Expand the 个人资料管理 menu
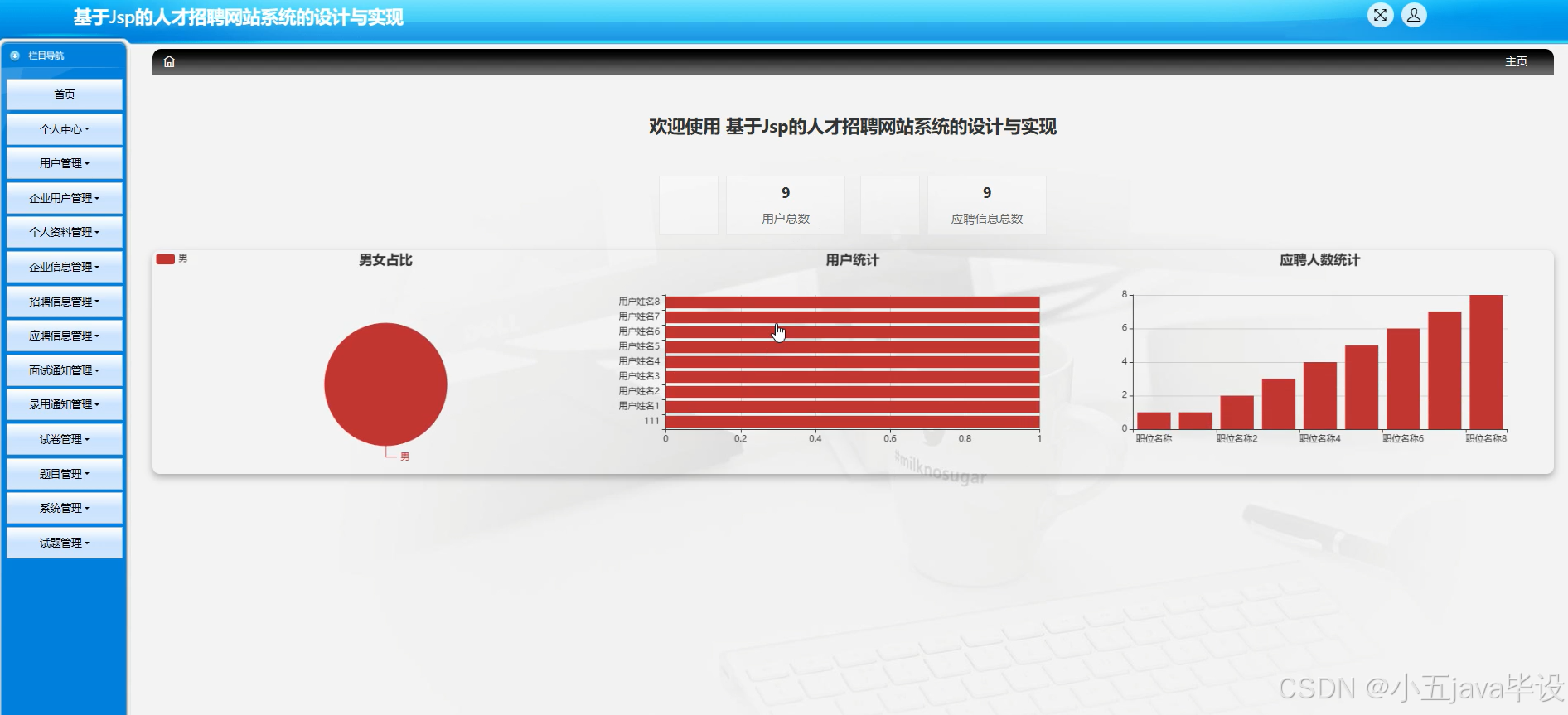This screenshot has height=715, width=1568. point(65,232)
